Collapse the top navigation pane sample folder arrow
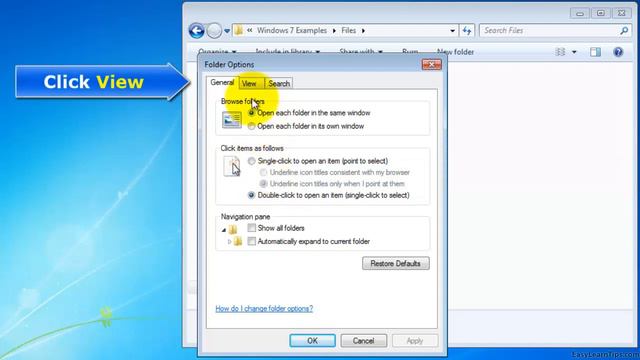Screen dimensions: 640x360 [224, 230]
